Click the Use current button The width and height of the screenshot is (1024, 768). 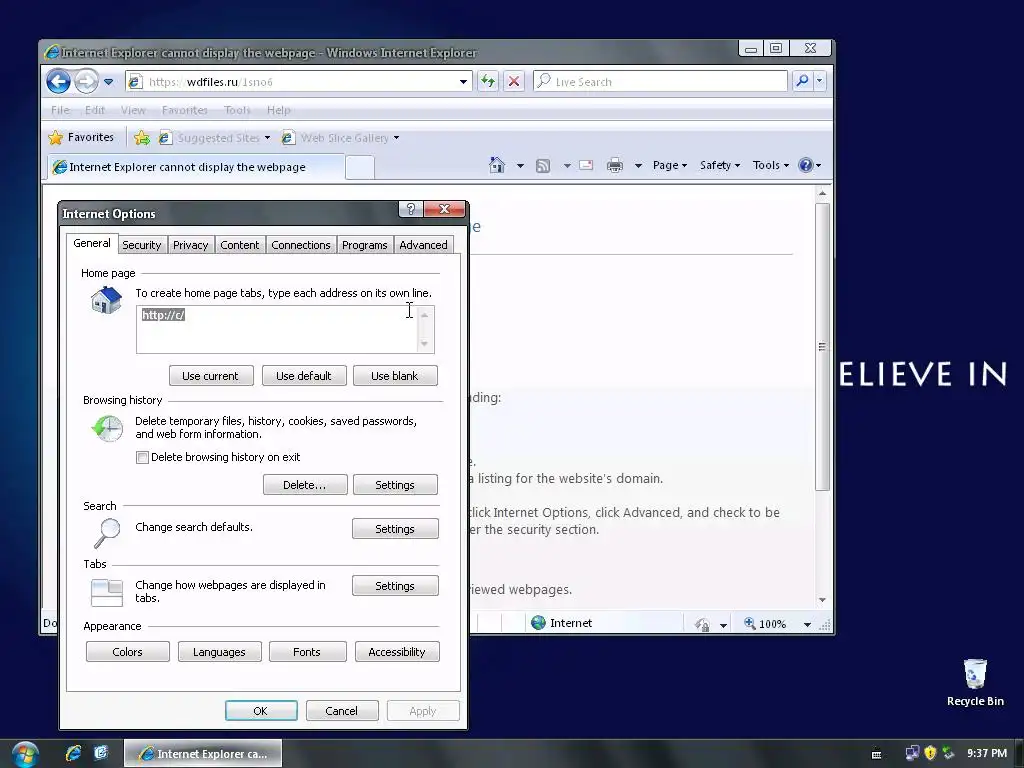point(211,376)
